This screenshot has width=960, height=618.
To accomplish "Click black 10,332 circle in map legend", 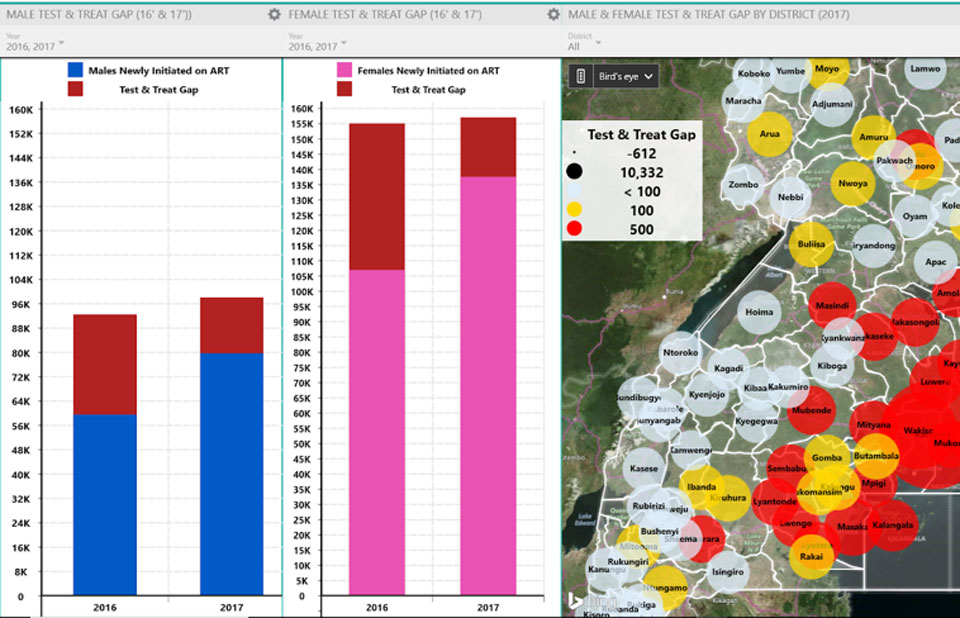I will pos(574,171).
